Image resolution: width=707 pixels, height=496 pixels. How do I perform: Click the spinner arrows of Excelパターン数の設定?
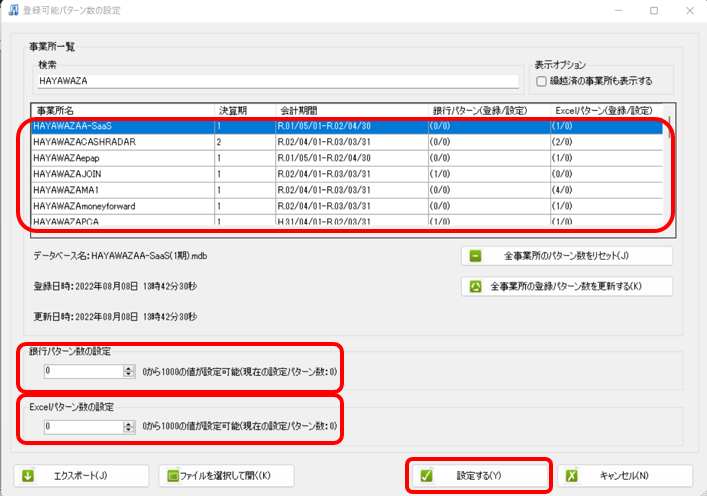[x=129, y=427]
